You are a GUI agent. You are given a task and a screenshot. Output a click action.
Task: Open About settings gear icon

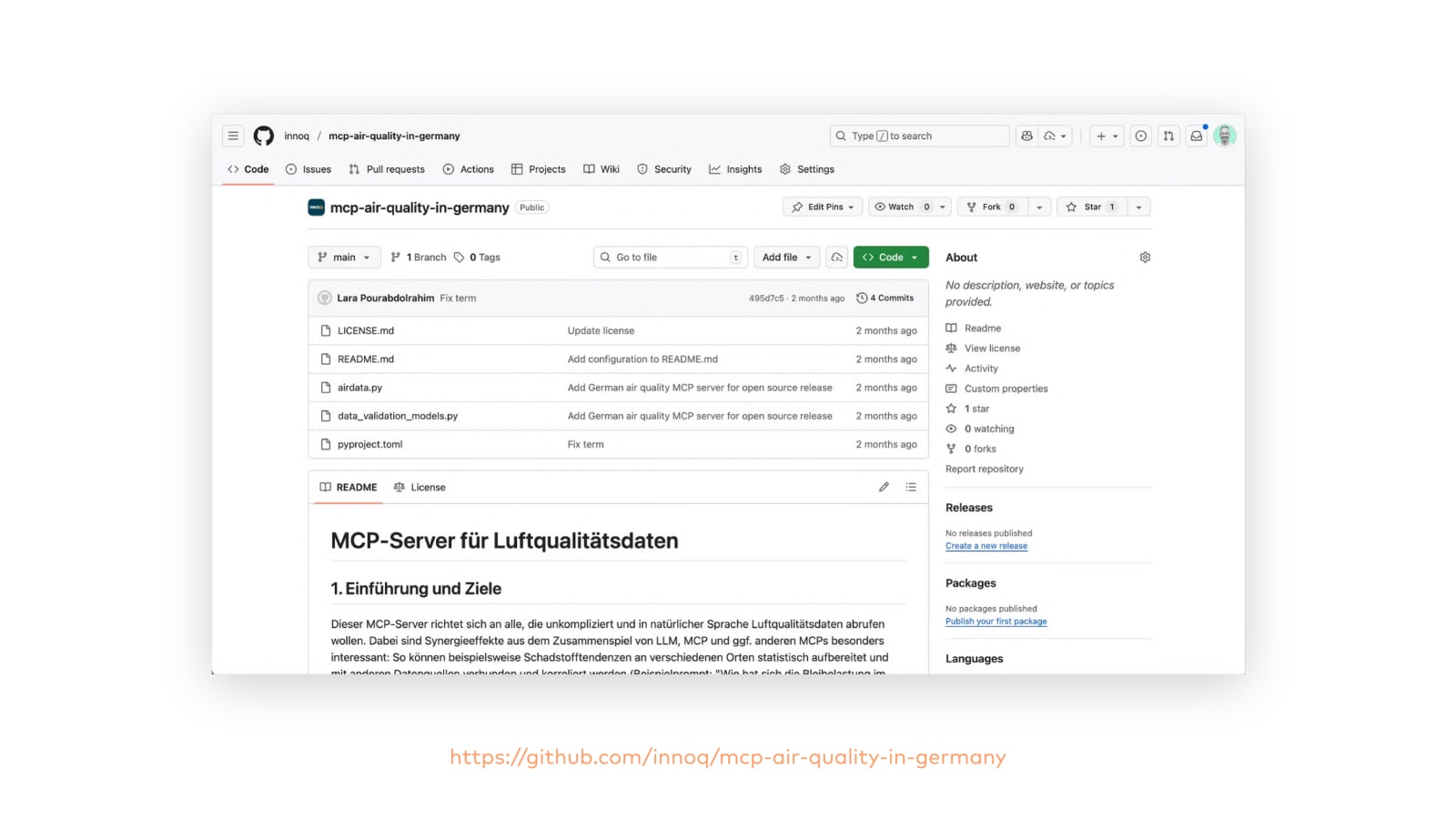1145,258
